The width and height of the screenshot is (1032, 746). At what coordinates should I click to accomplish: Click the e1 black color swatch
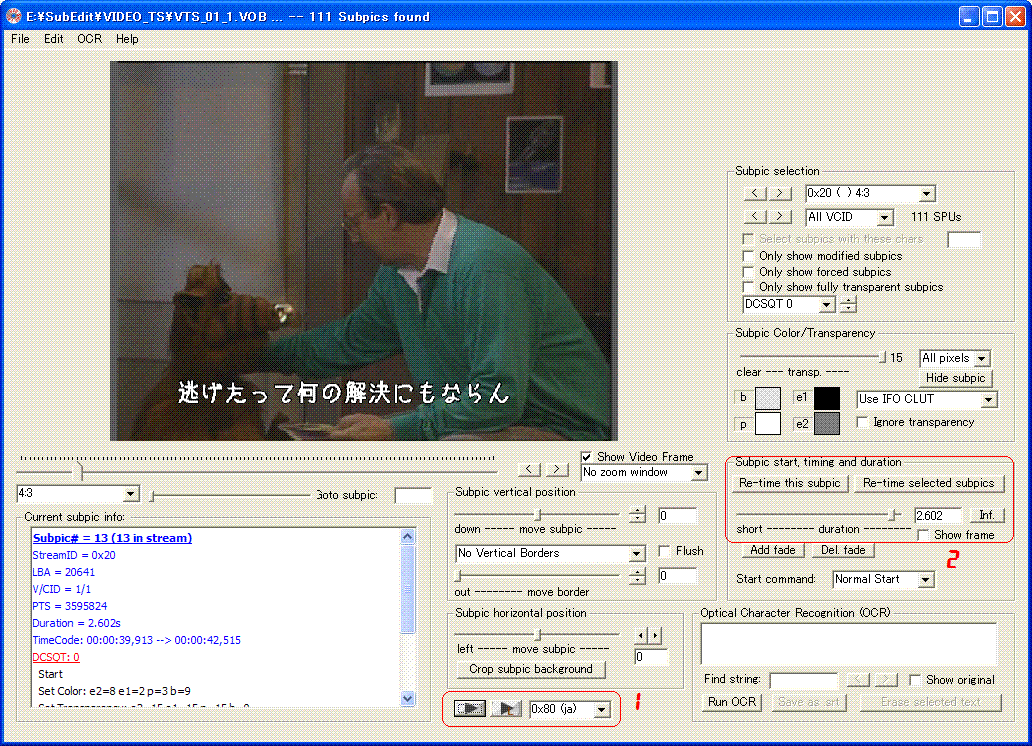(827, 398)
